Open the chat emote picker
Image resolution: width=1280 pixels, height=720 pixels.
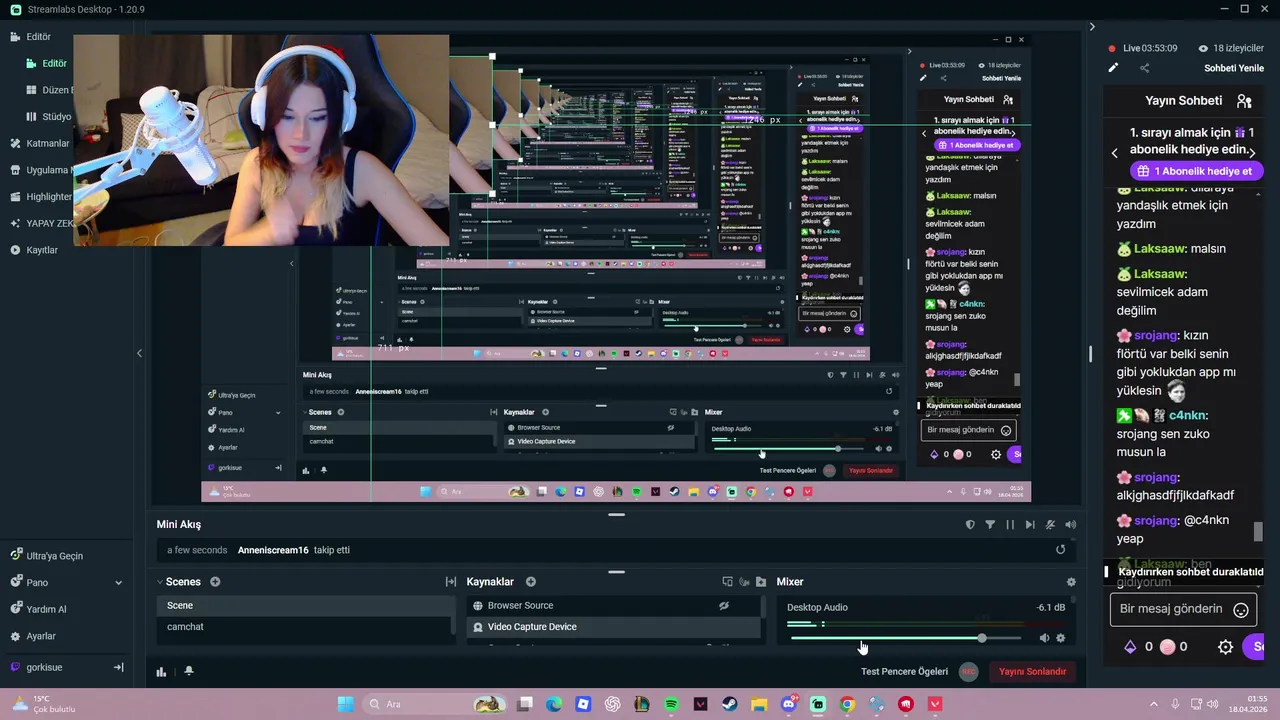1241,610
